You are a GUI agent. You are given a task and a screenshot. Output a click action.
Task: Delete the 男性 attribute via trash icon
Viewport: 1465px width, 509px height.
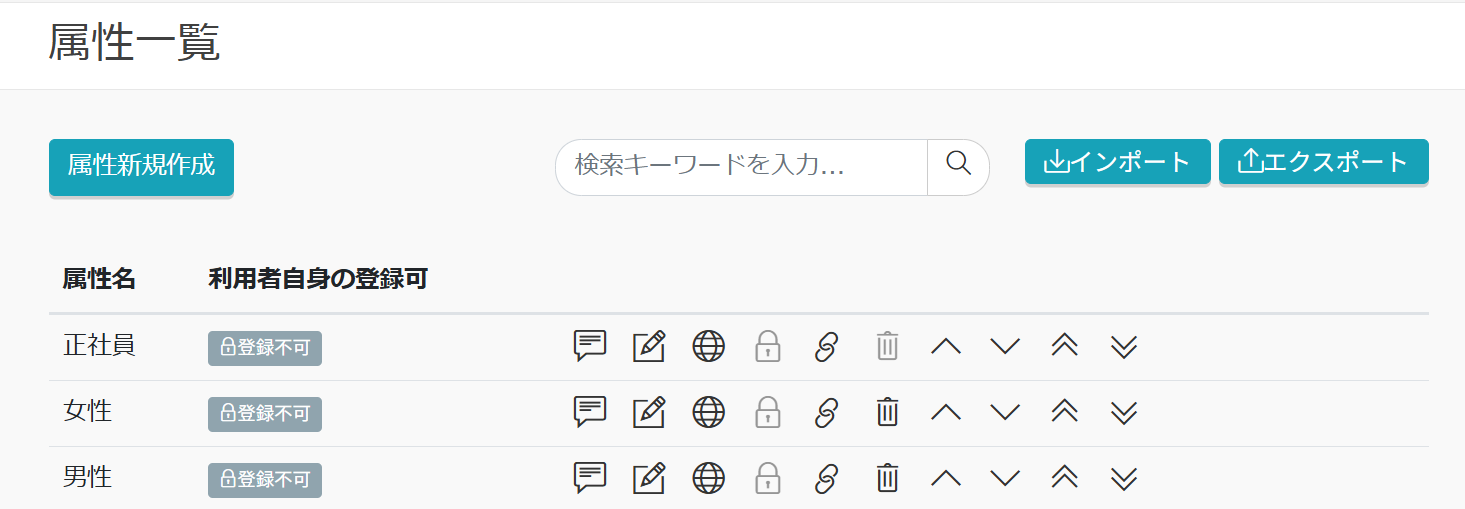tap(887, 478)
